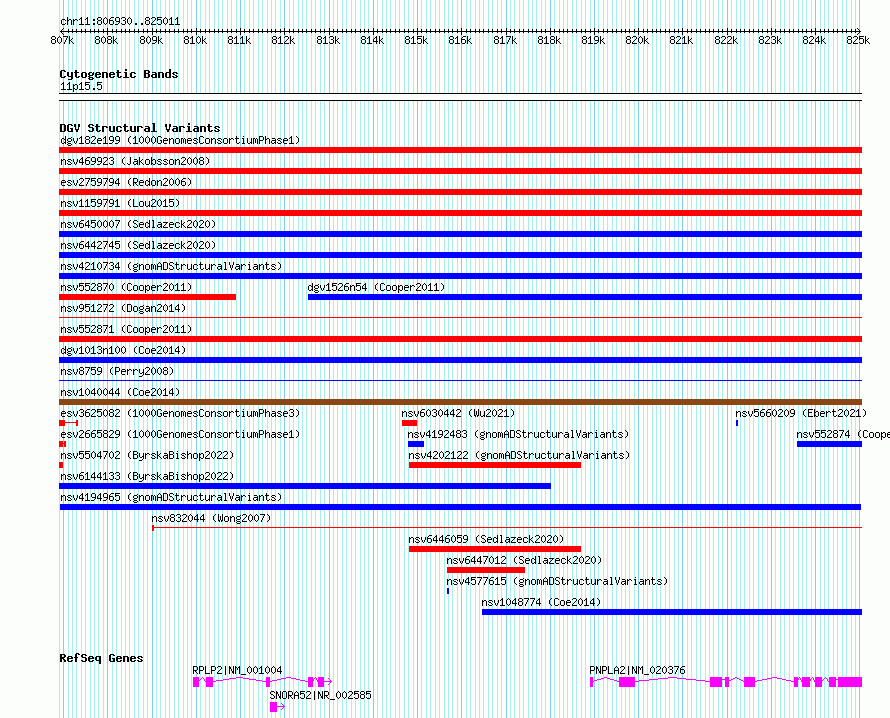Select the nsv469923 (Jakobsson2008) label
Image resolution: width=890 pixels, height=718 pixels.
tap(135, 161)
